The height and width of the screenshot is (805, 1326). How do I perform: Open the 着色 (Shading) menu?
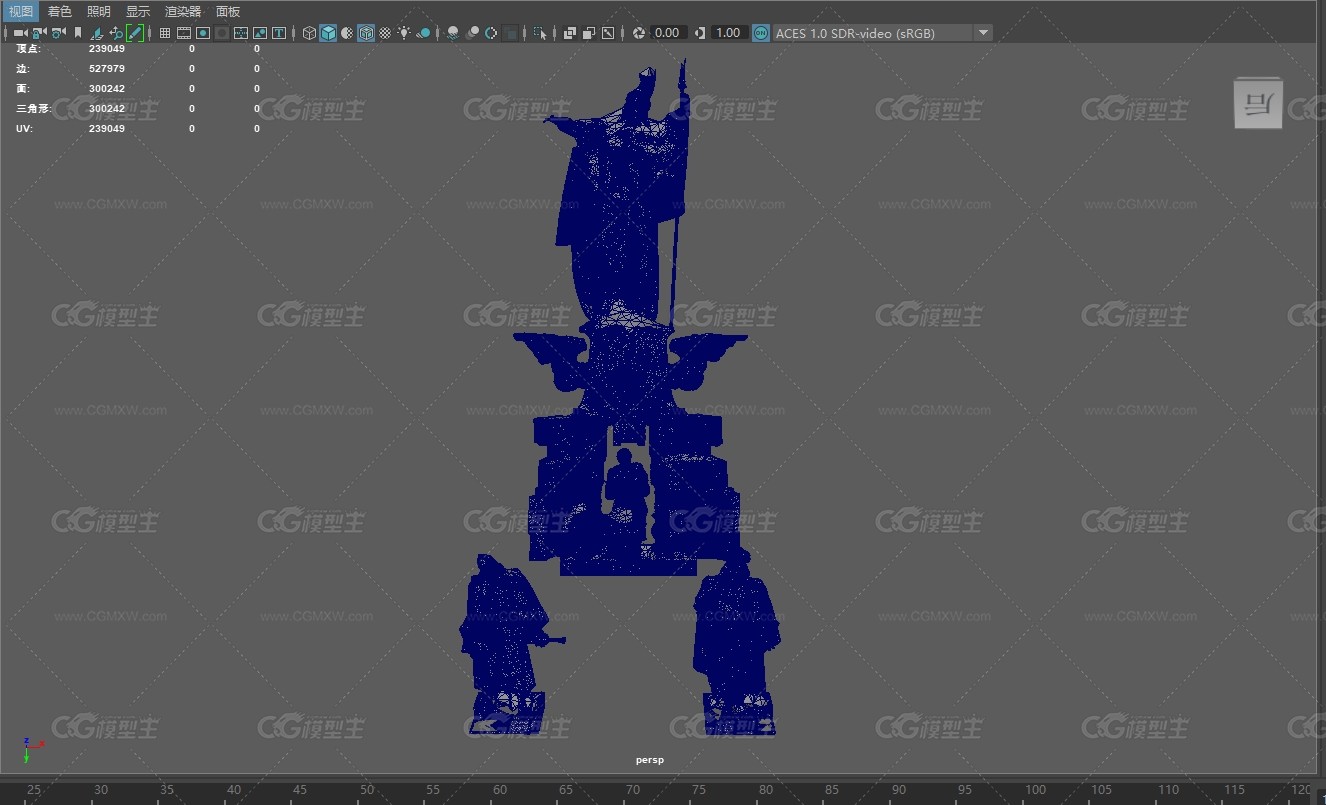(60, 11)
